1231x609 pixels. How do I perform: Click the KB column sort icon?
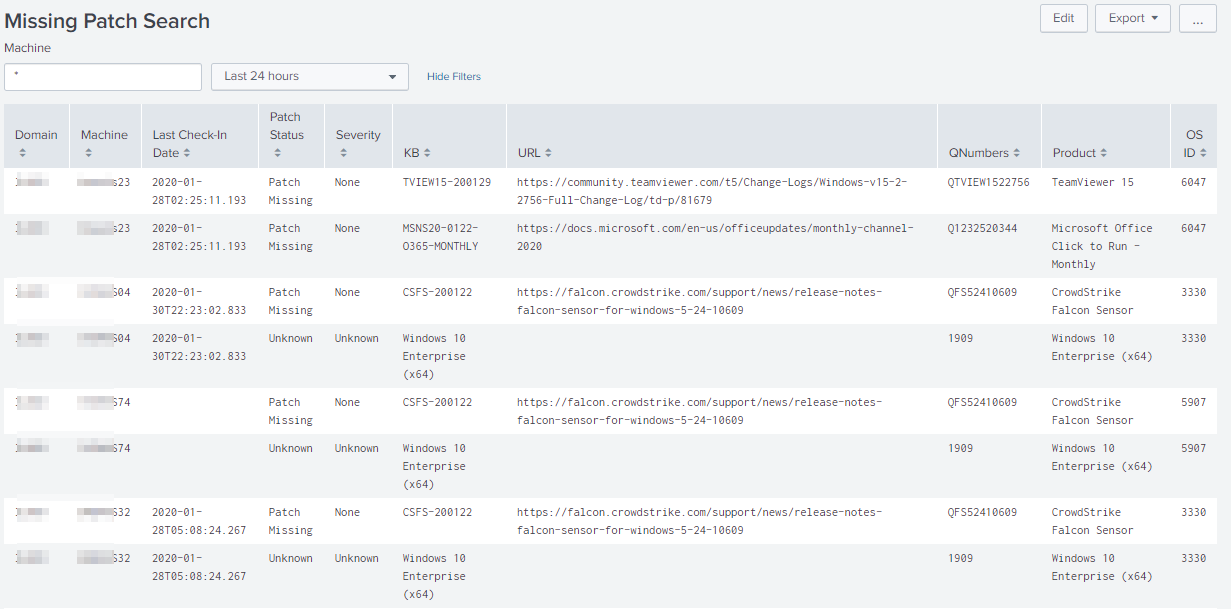(427, 153)
